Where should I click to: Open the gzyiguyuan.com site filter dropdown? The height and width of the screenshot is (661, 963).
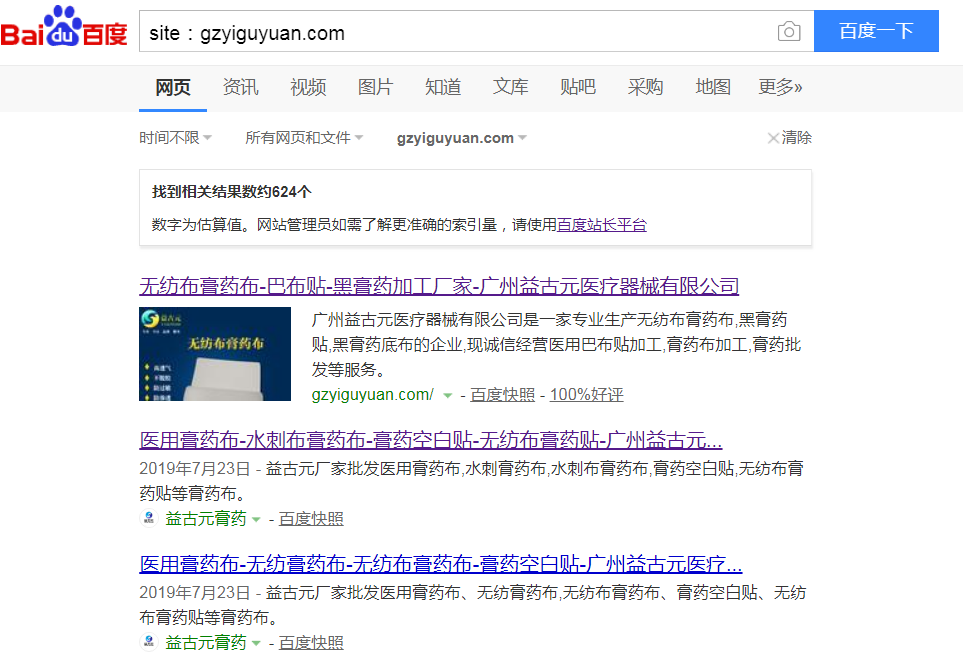(462, 138)
